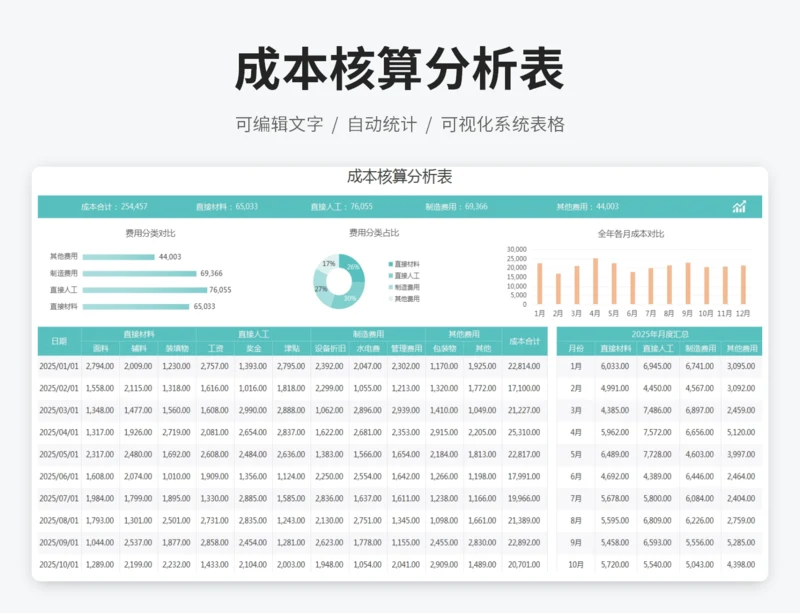Click the date cell 2025/01/01

tap(59, 366)
